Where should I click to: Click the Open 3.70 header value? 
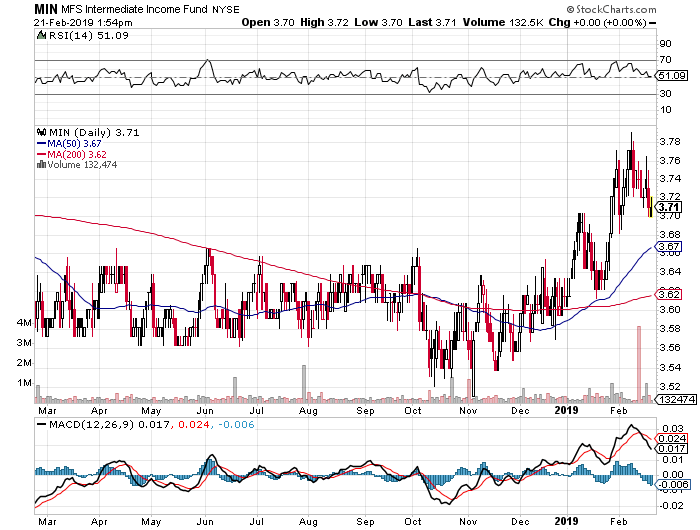click(268, 22)
